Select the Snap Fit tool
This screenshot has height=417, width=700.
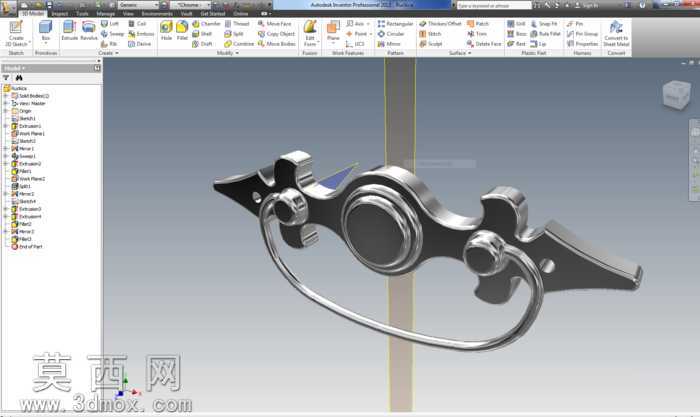543,24
